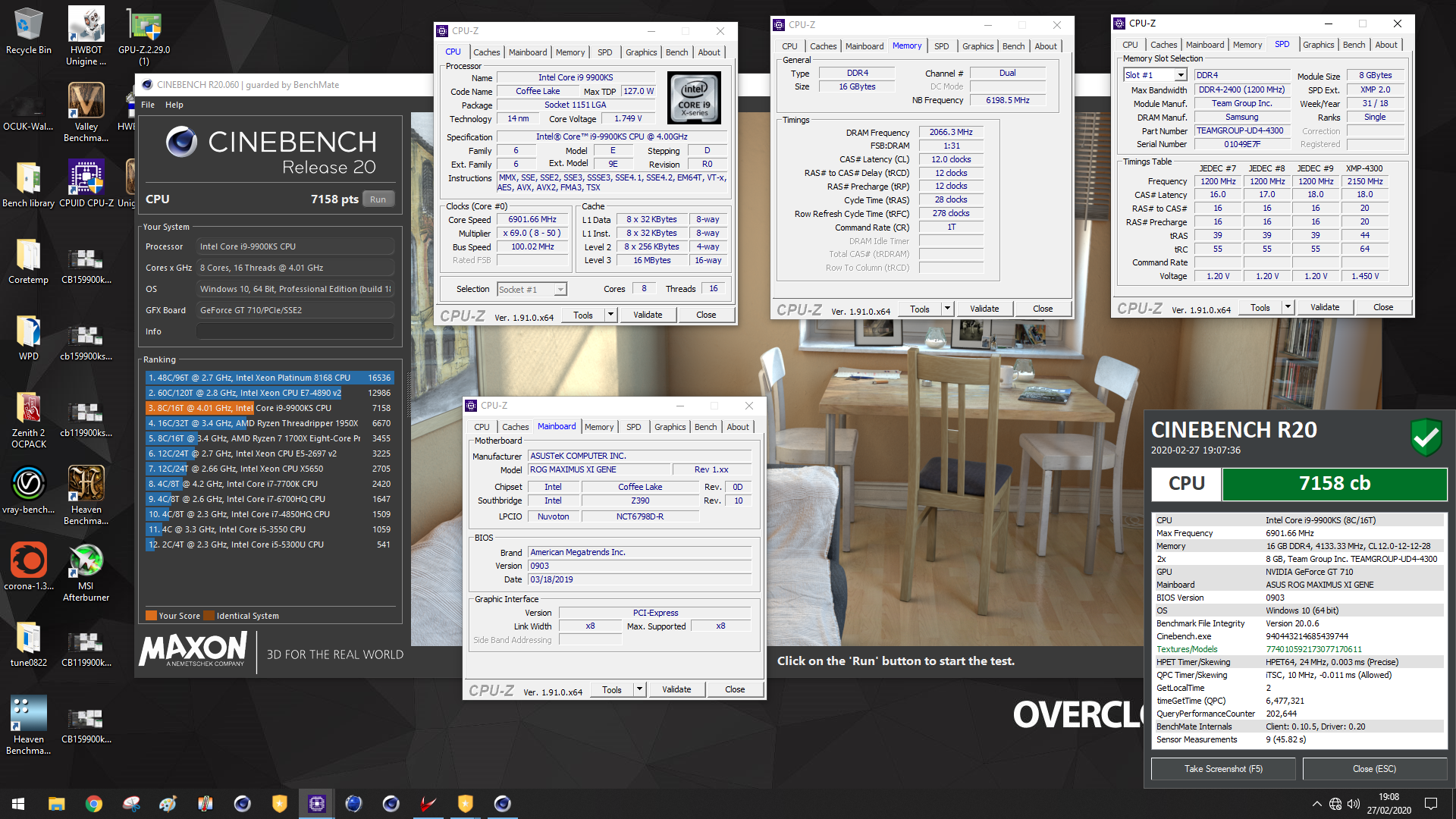
Task: Click the active CPU-Z taskbar icon
Action: [x=316, y=804]
